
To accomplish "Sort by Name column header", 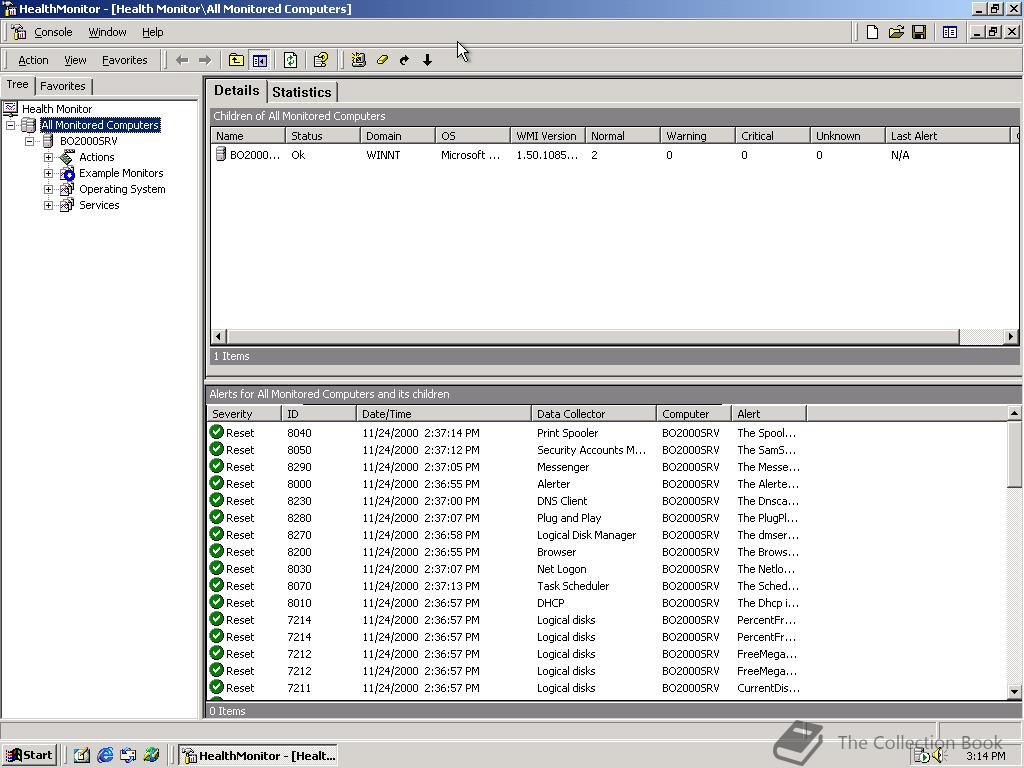I will [x=248, y=136].
